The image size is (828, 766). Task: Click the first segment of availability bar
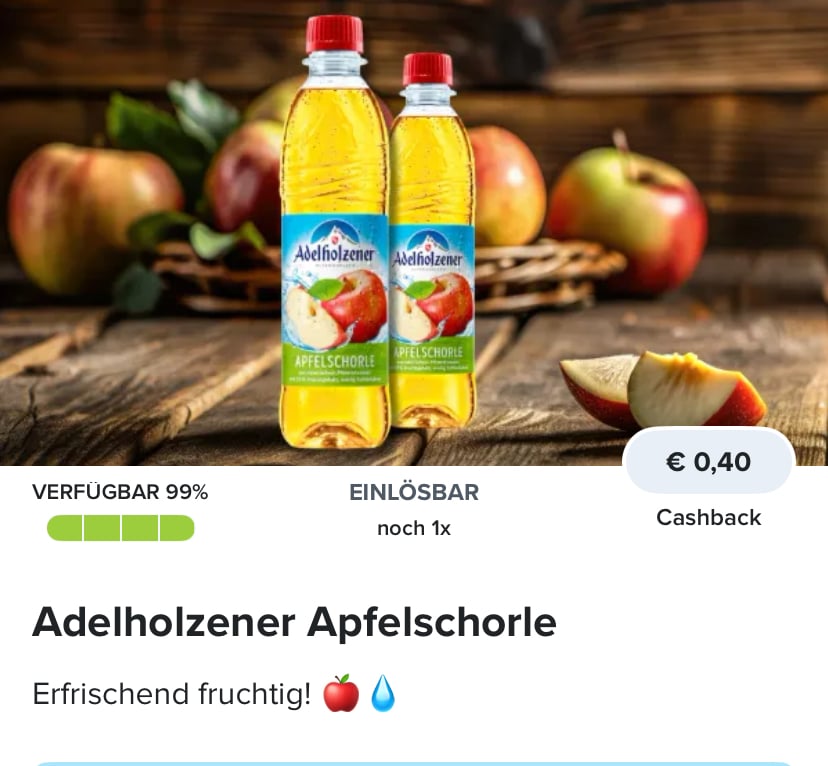pyautogui.click(x=64, y=528)
